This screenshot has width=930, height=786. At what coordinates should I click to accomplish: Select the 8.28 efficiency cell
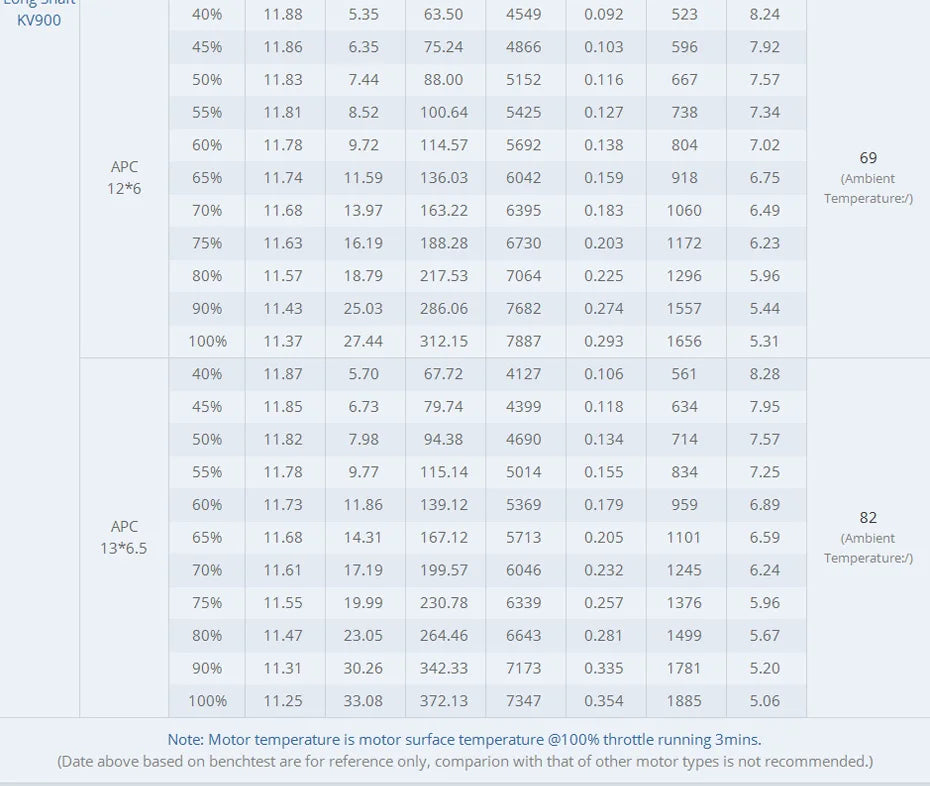(x=765, y=374)
